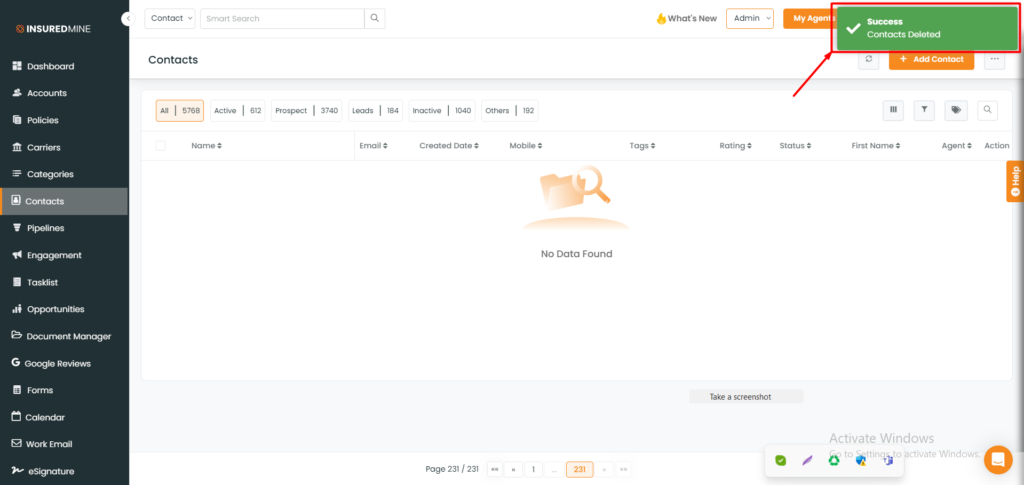Open the column chooser icon
The image size is (1024, 485).
point(893,110)
